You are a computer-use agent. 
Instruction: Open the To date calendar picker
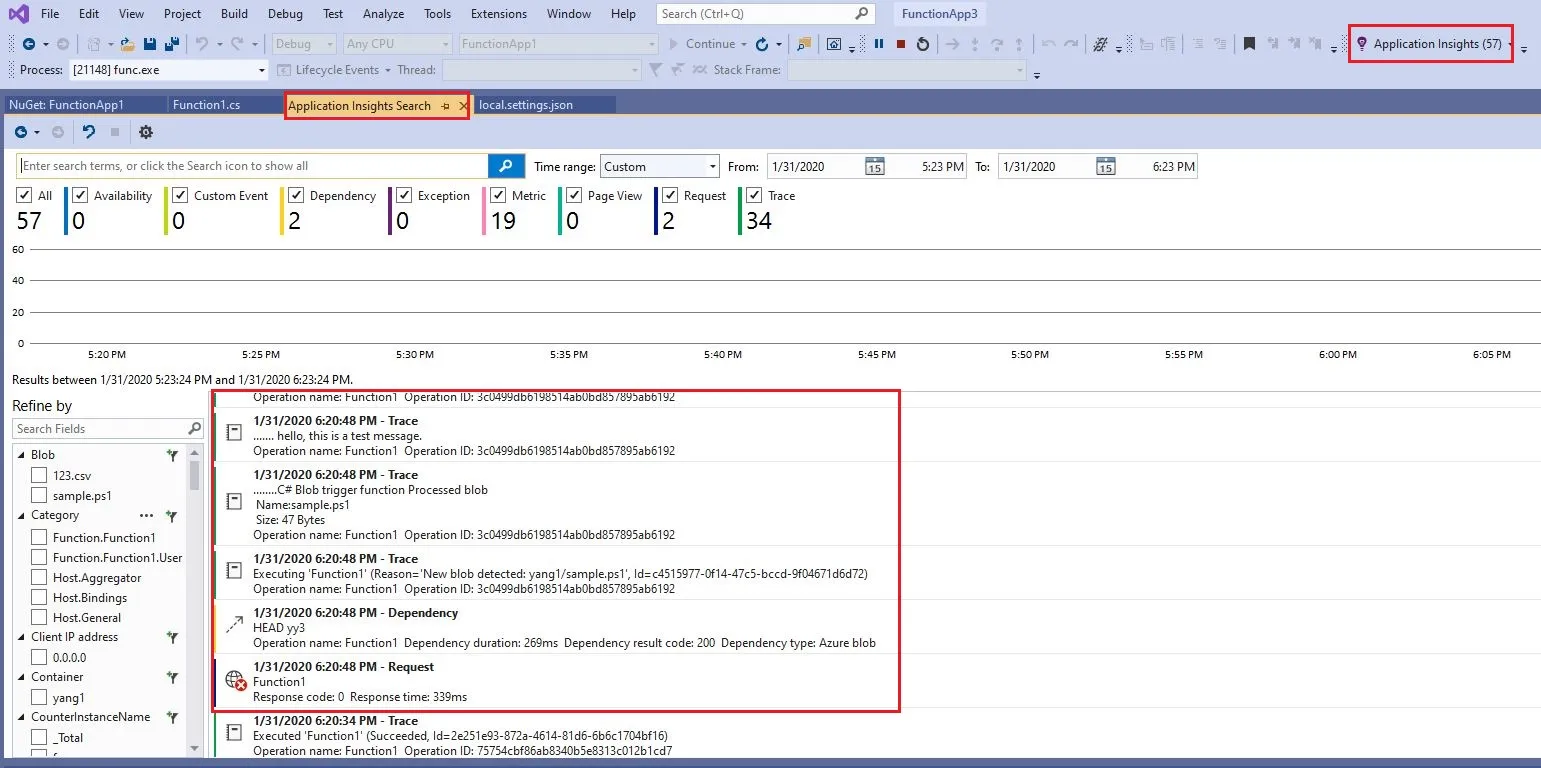pos(1105,166)
